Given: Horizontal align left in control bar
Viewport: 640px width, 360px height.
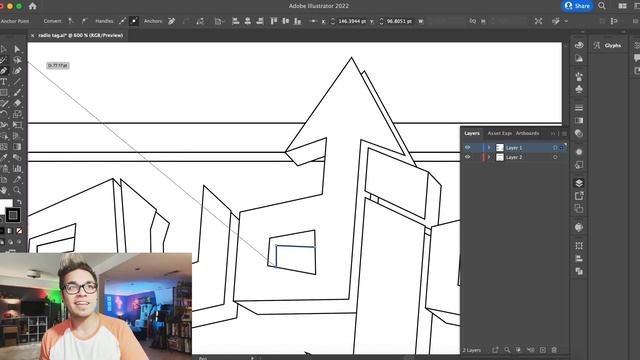Looking at the screenshot, I should (x=236, y=21).
